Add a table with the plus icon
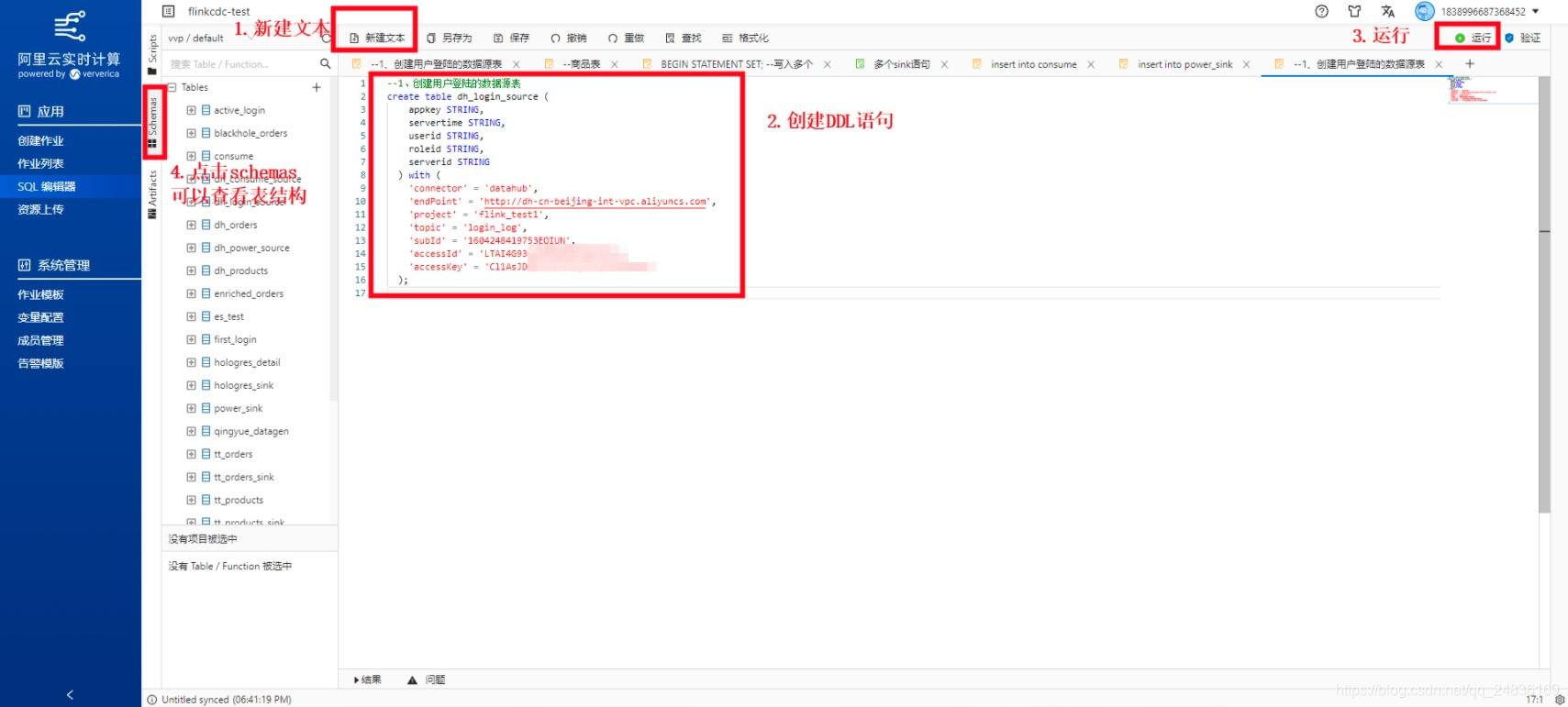Image resolution: width=1568 pixels, height=707 pixels. pyautogui.click(x=317, y=87)
